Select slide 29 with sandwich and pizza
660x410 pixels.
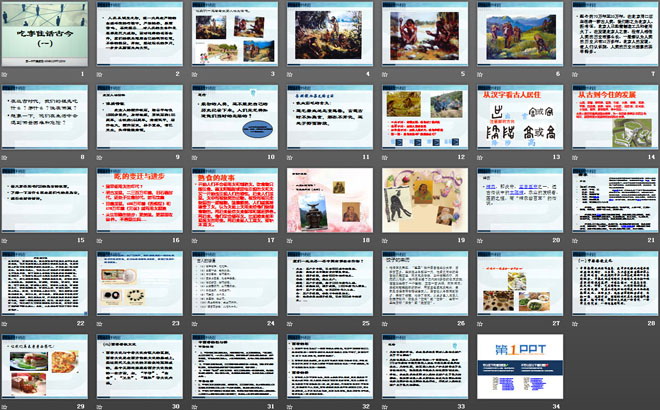pos(45,366)
